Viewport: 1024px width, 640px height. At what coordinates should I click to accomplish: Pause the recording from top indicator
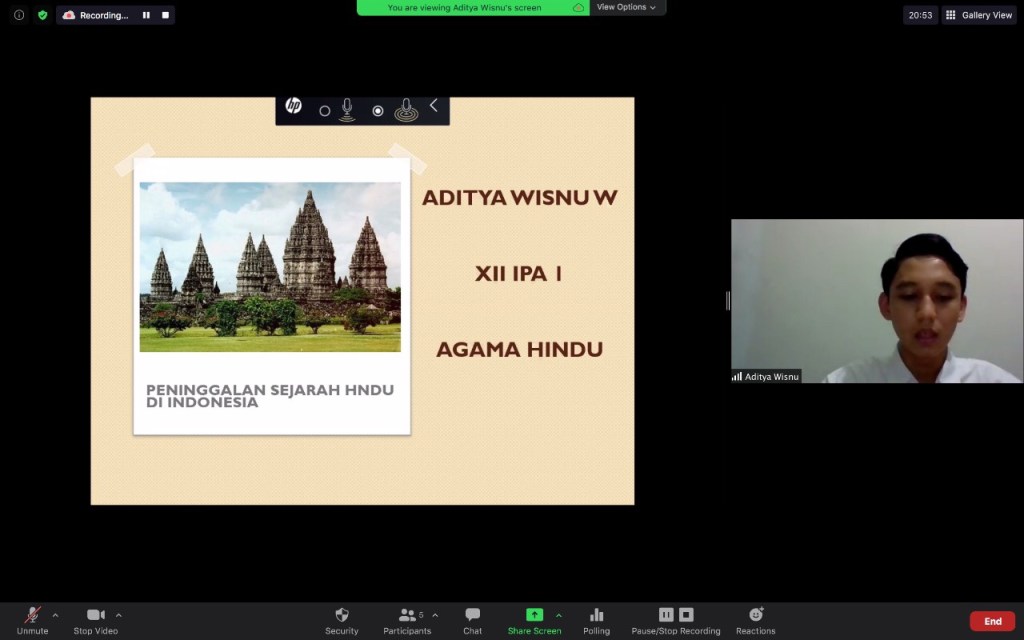(146, 15)
